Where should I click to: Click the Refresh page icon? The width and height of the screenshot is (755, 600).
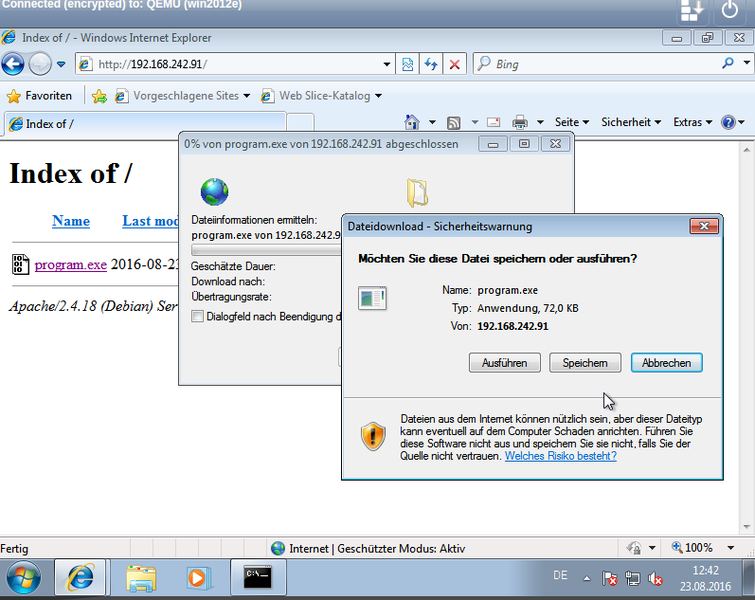[431, 64]
